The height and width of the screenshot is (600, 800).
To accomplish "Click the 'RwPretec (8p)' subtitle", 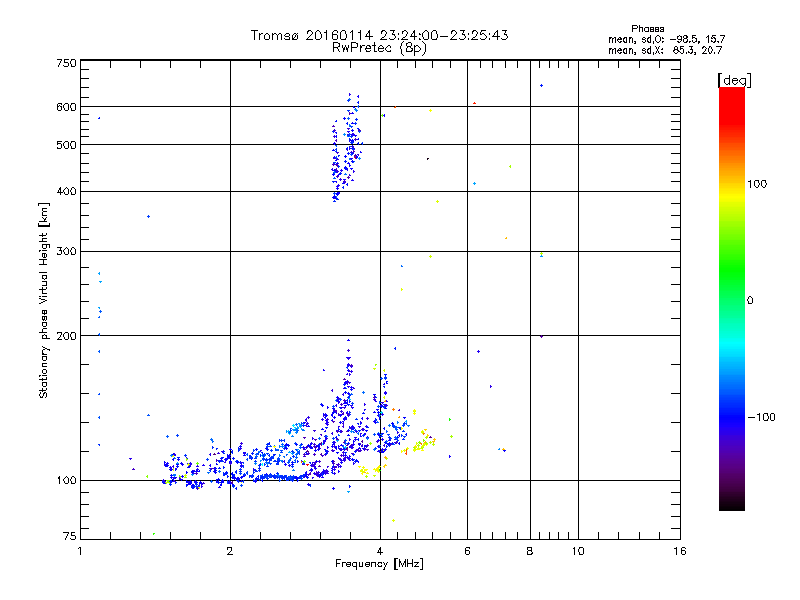I will [379, 48].
